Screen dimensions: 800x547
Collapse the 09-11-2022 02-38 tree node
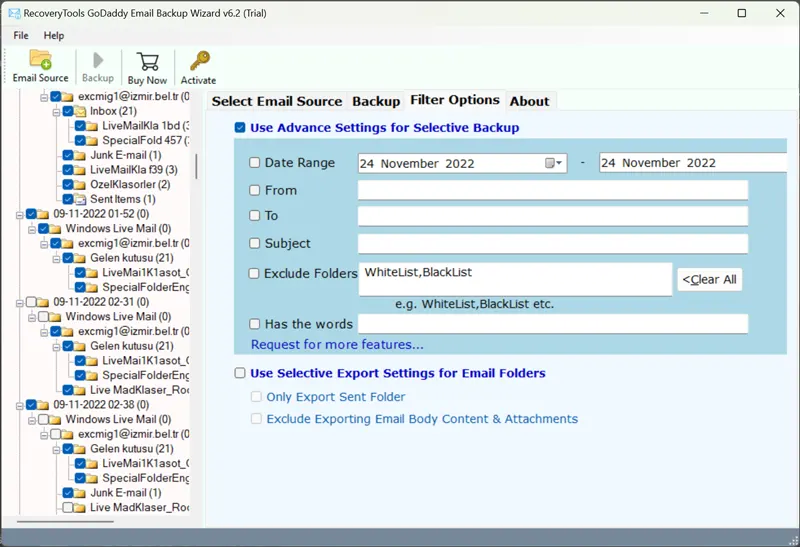(x=20, y=405)
